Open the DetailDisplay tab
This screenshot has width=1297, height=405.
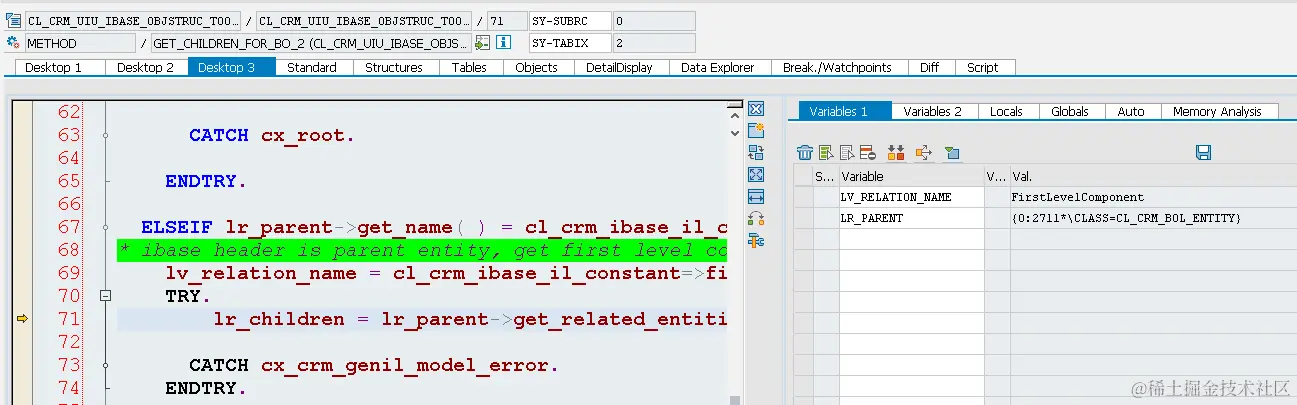tap(619, 67)
